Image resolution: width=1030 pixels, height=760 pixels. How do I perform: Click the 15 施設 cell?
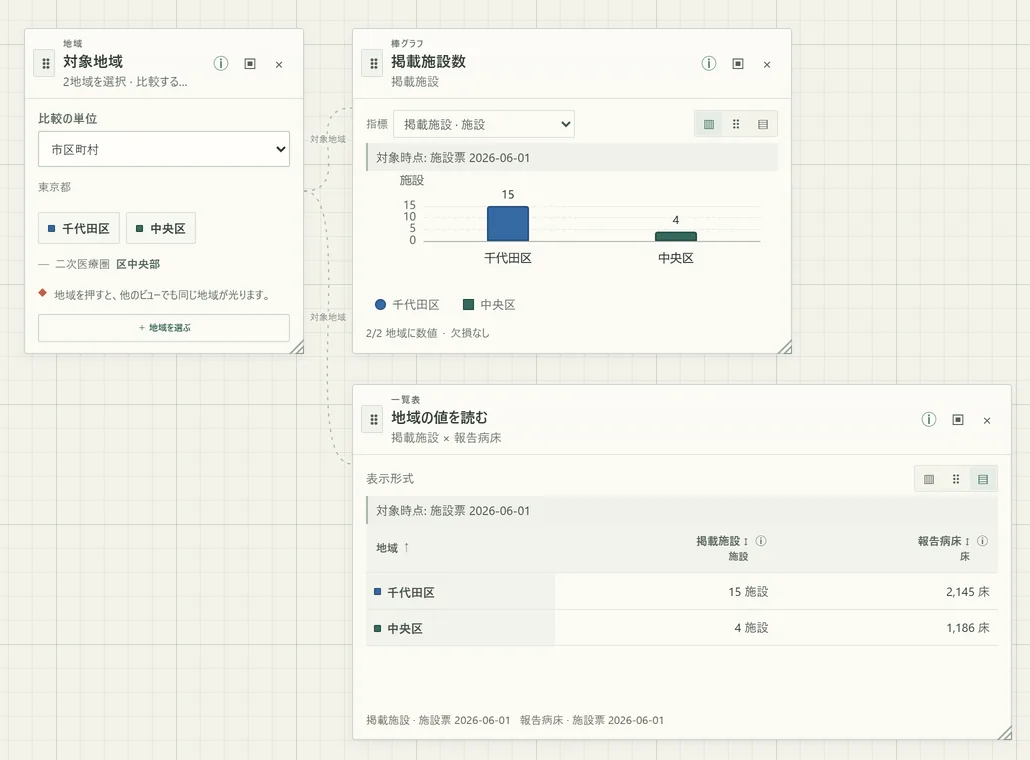(x=748, y=592)
